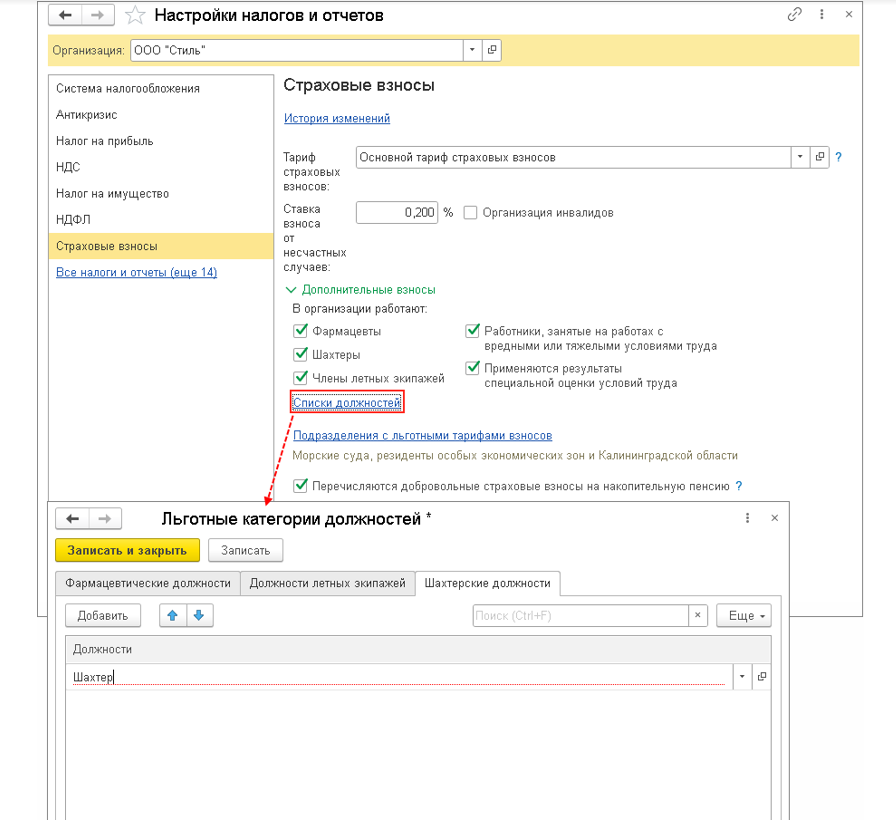Open the organization dropdown list
Screen dimensions: 896x820
pos(472,50)
